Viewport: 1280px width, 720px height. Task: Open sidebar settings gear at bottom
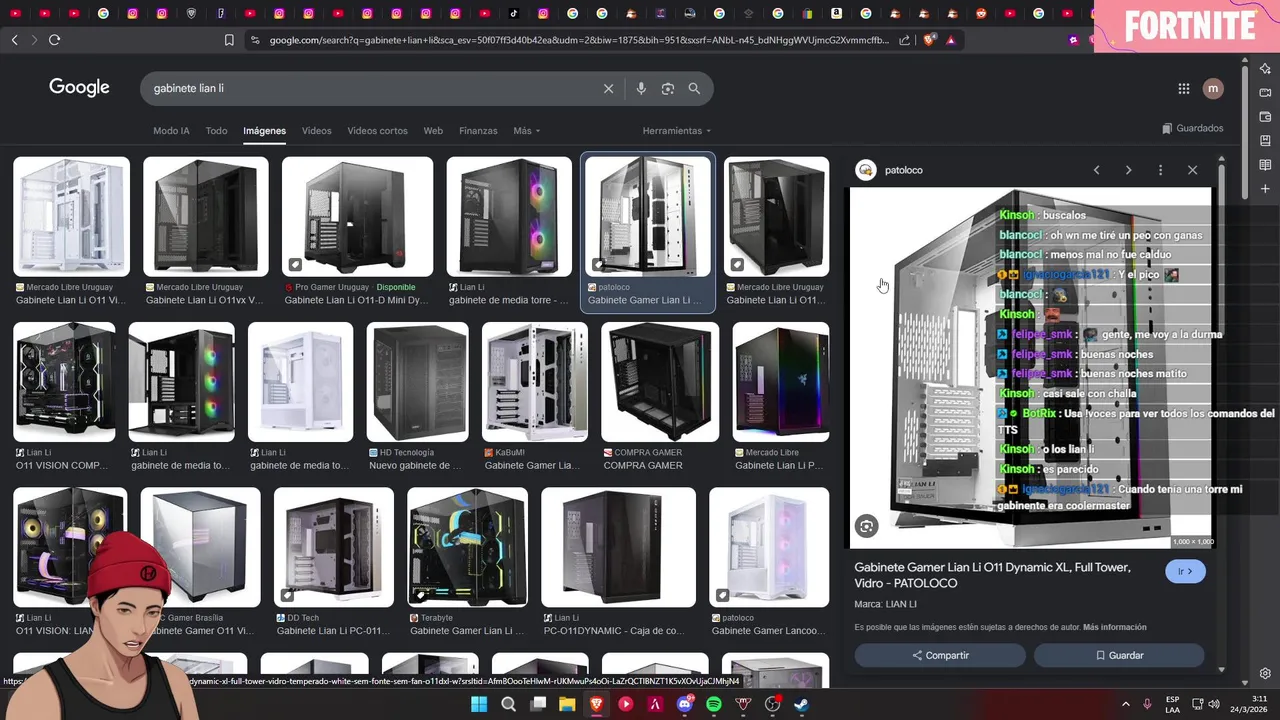pos(1265,674)
